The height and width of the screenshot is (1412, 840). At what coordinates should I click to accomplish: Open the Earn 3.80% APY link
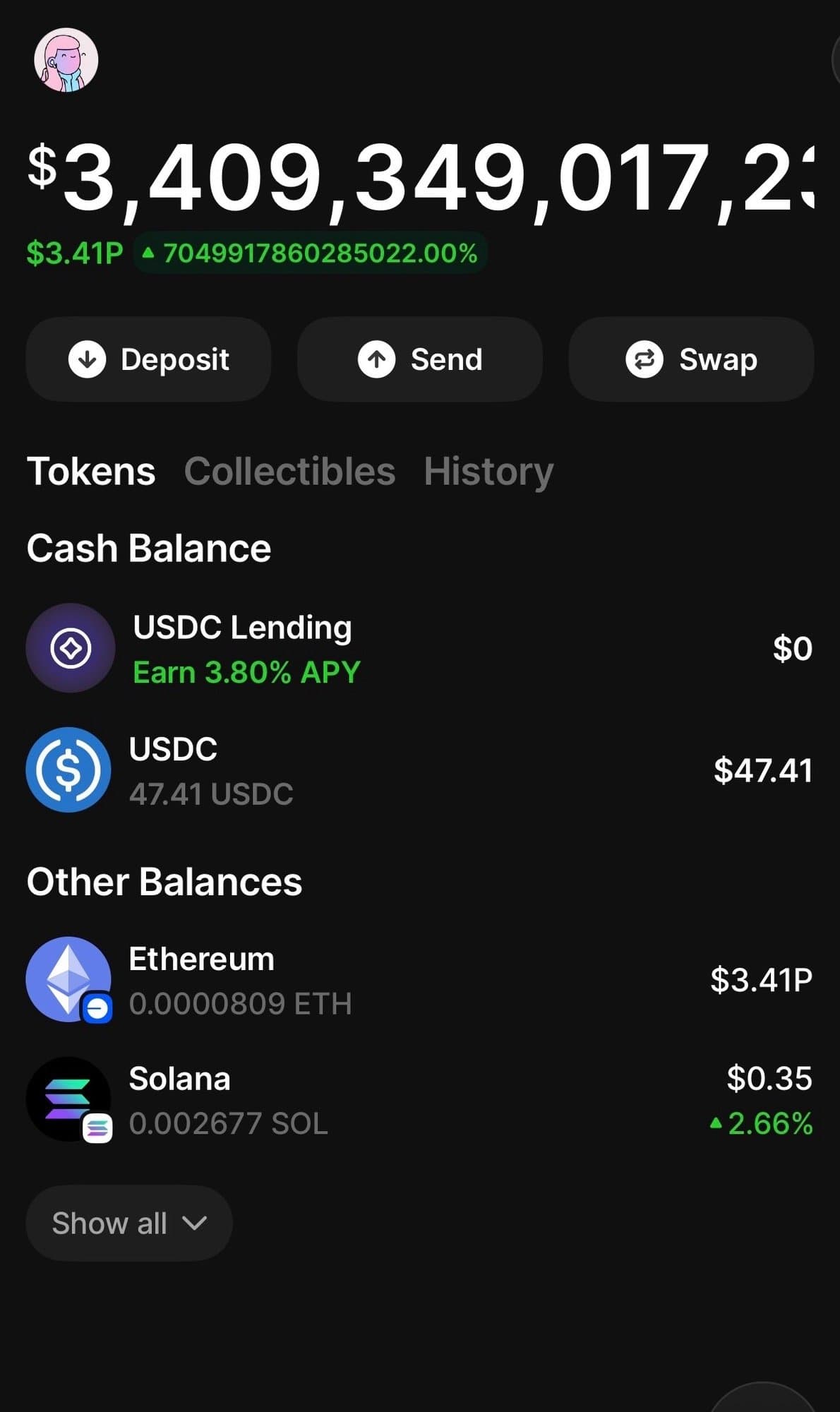[x=246, y=672]
